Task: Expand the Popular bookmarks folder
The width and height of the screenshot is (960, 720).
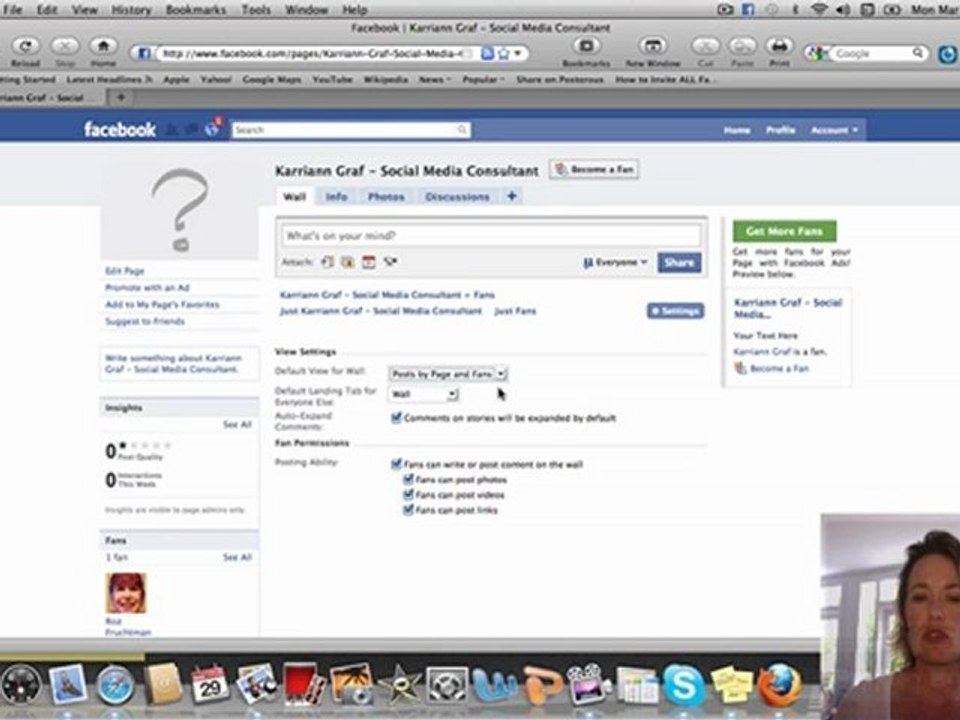Action: (x=484, y=80)
